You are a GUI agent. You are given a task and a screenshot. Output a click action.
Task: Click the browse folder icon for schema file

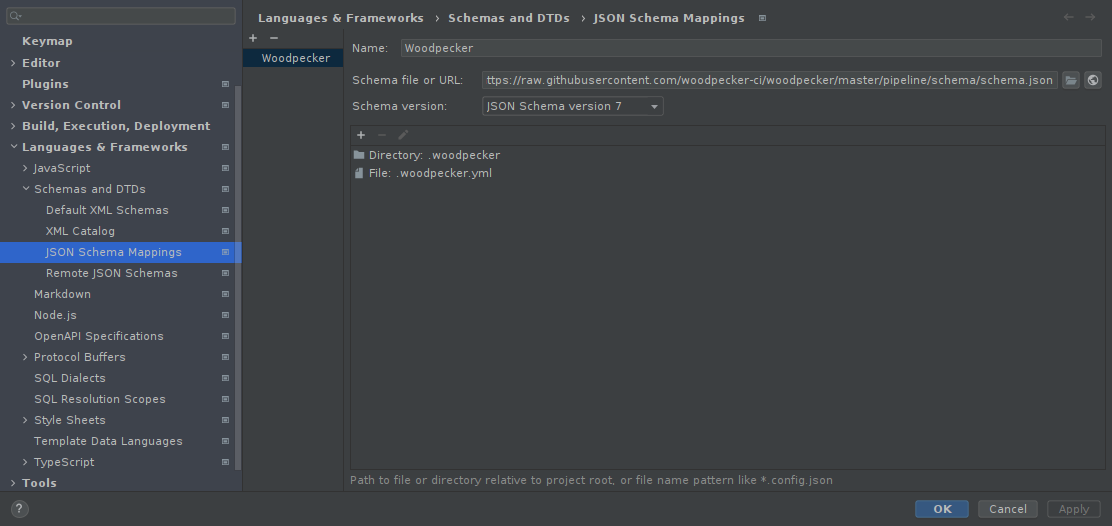1071,80
